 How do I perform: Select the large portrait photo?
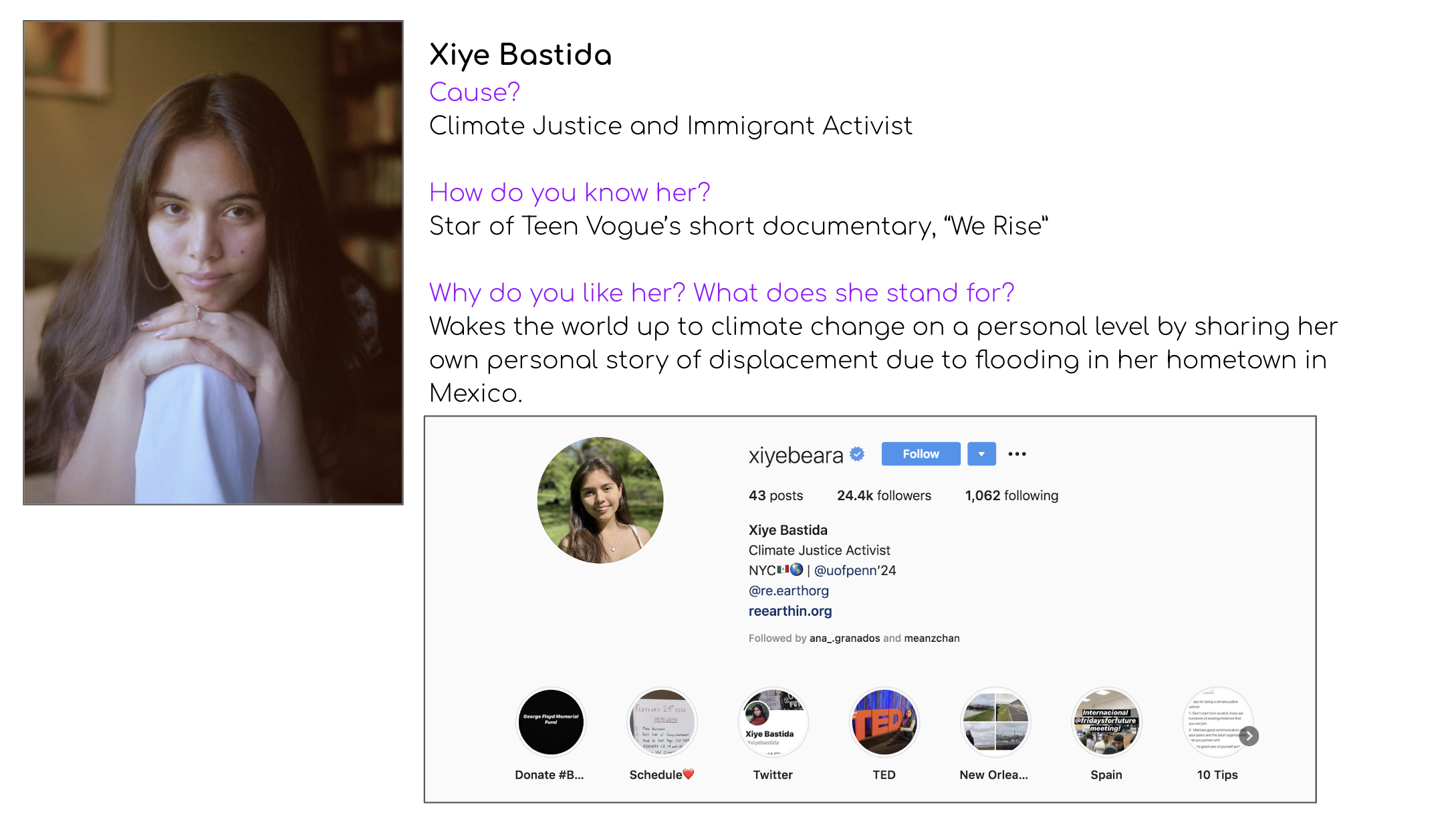pos(213,262)
